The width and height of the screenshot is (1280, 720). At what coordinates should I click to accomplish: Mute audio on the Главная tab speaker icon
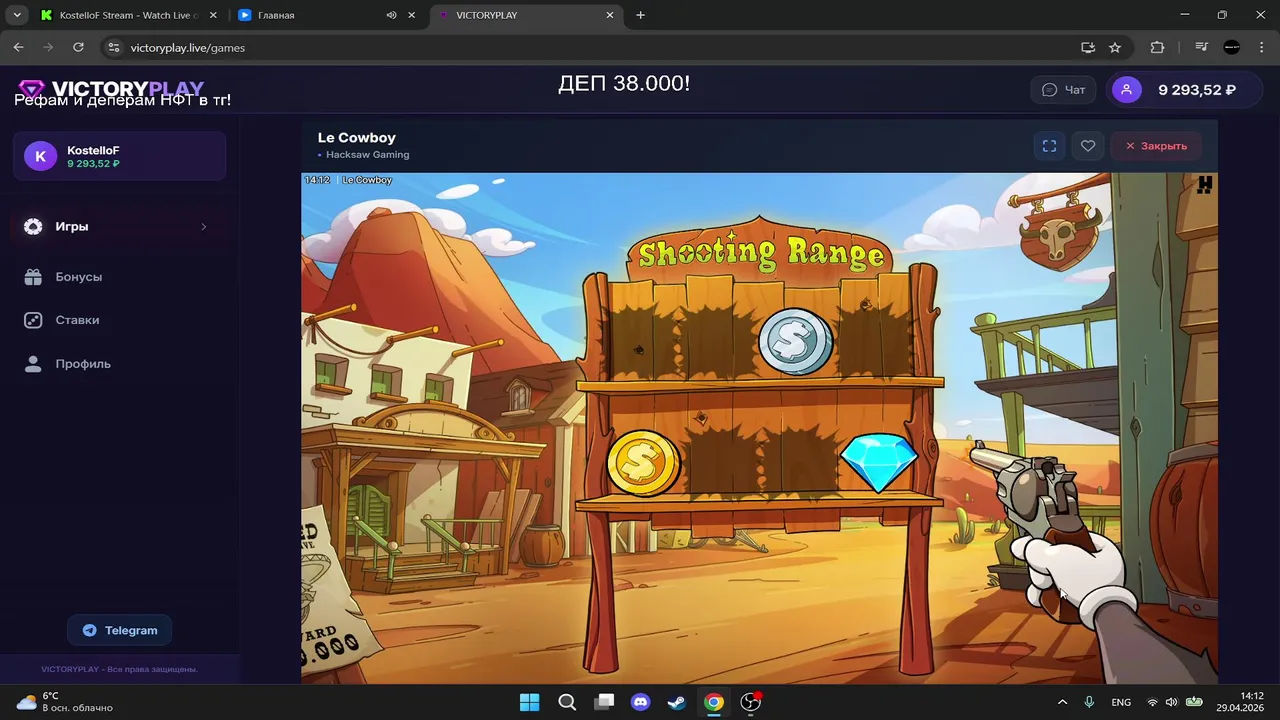coord(391,15)
